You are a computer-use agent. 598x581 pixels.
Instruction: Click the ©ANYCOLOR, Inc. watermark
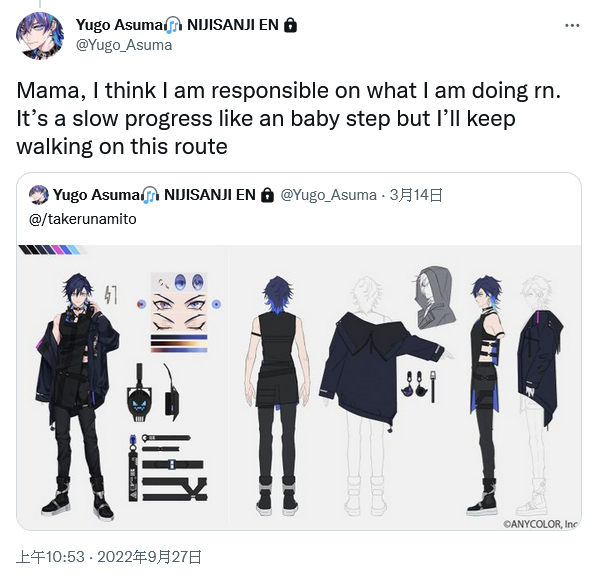(x=540, y=524)
